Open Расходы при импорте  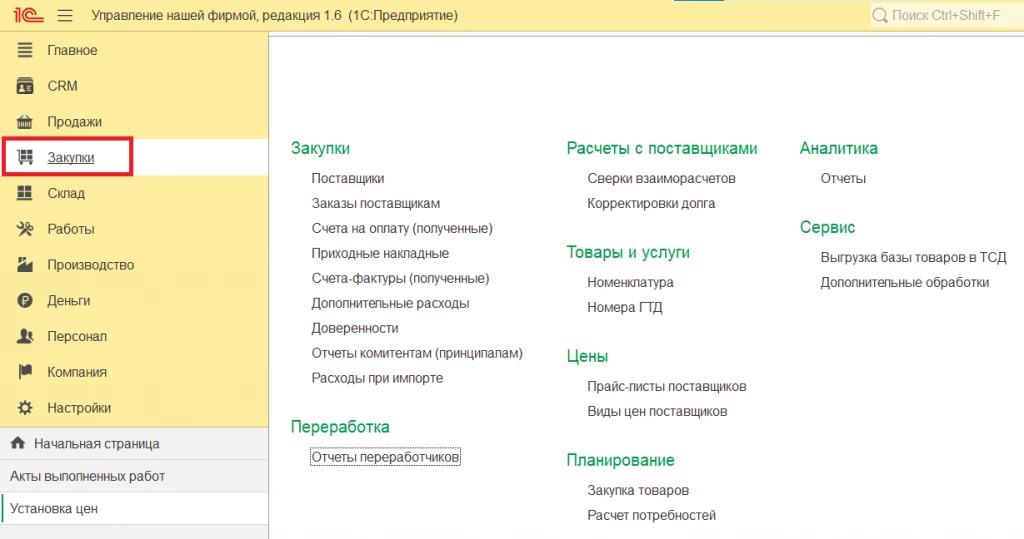377,378
